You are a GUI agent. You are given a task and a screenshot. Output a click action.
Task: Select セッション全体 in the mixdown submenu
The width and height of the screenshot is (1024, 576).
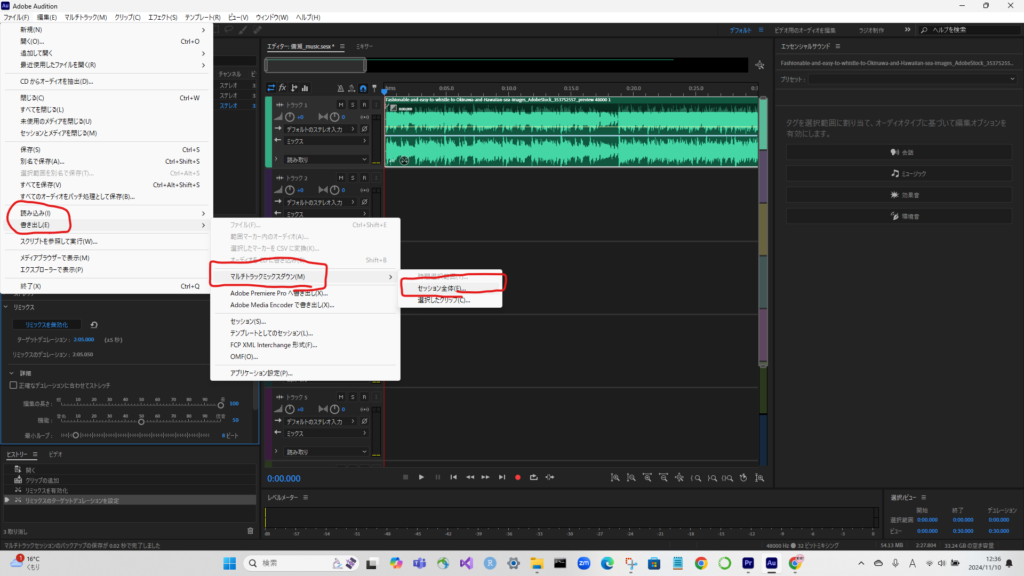(441, 288)
